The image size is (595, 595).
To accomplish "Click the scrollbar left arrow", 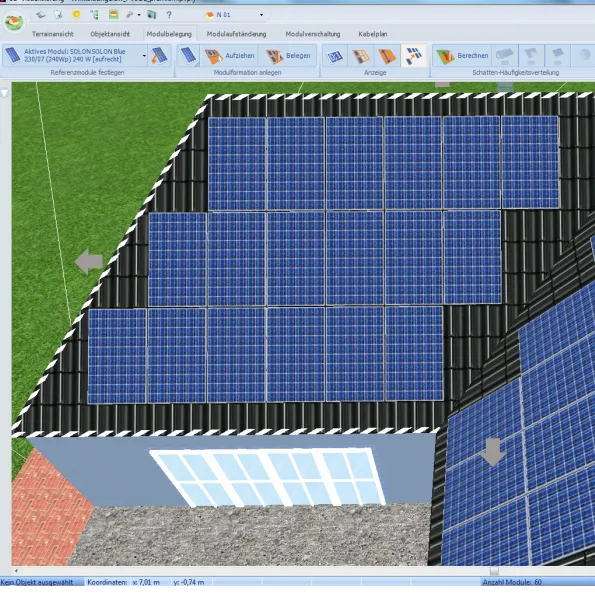I will coord(16,571).
